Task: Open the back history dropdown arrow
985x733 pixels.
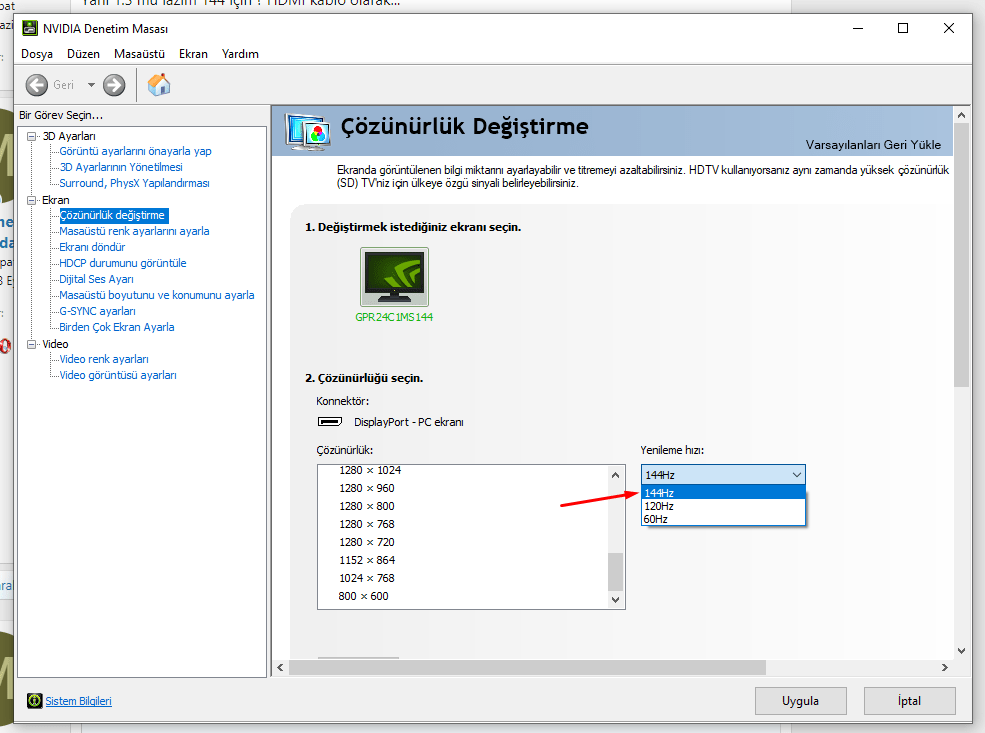Action: (x=91, y=85)
